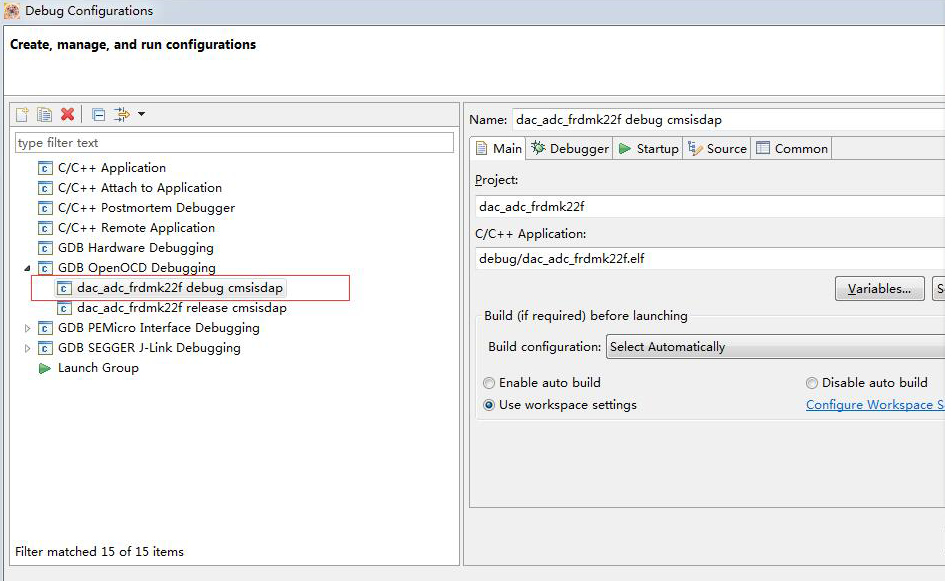Select the Enable auto build radio button

[489, 383]
